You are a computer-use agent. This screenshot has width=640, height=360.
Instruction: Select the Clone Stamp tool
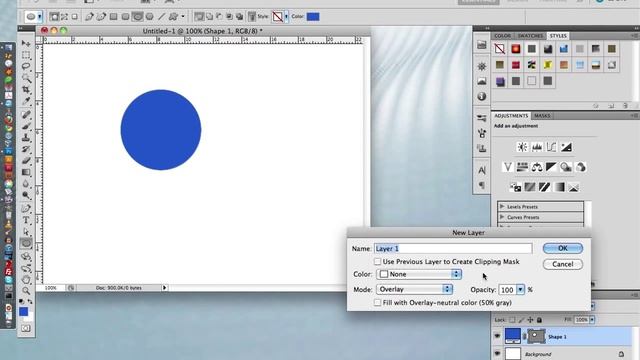click(26, 138)
